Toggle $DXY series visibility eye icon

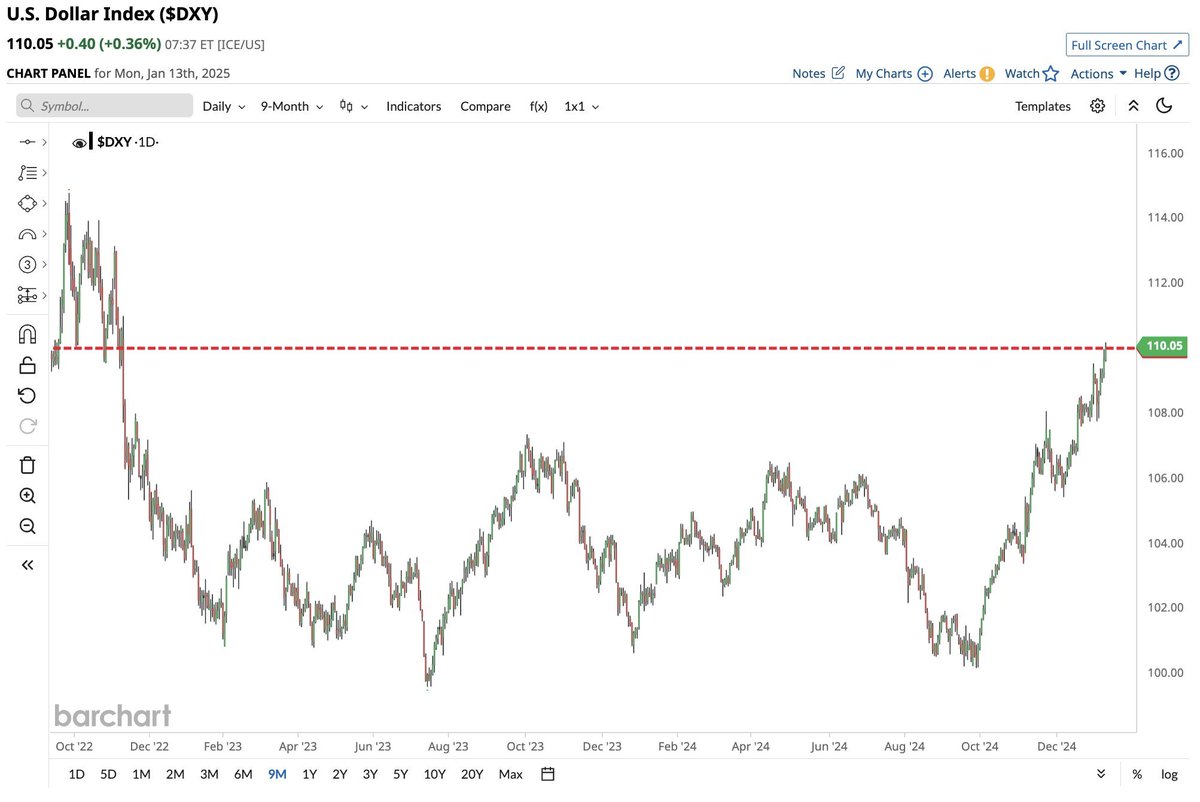tap(80, 143)
